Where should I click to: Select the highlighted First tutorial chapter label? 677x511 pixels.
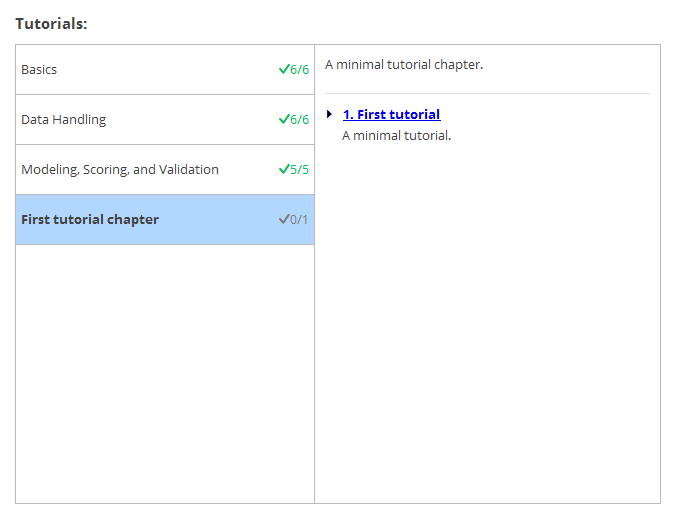pos(90,220)
